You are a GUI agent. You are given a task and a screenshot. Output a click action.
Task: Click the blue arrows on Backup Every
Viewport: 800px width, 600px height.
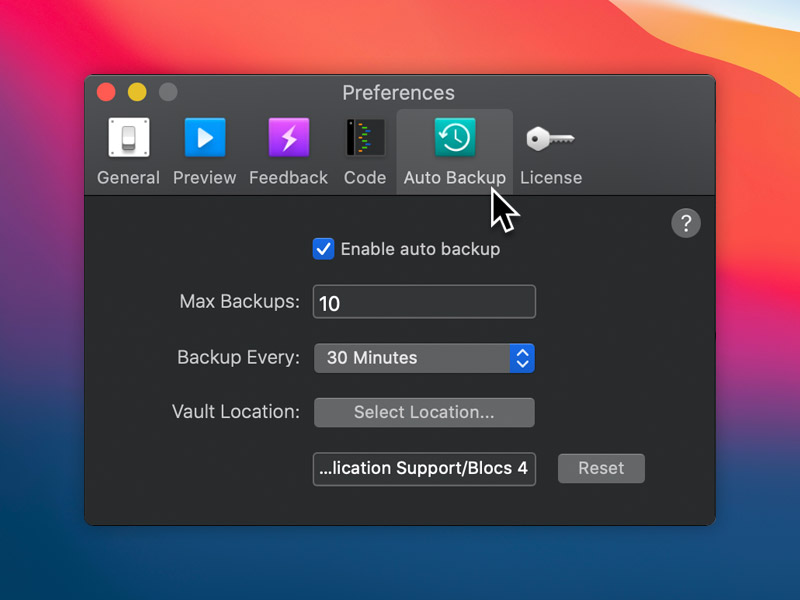click(x=522, y=358)
